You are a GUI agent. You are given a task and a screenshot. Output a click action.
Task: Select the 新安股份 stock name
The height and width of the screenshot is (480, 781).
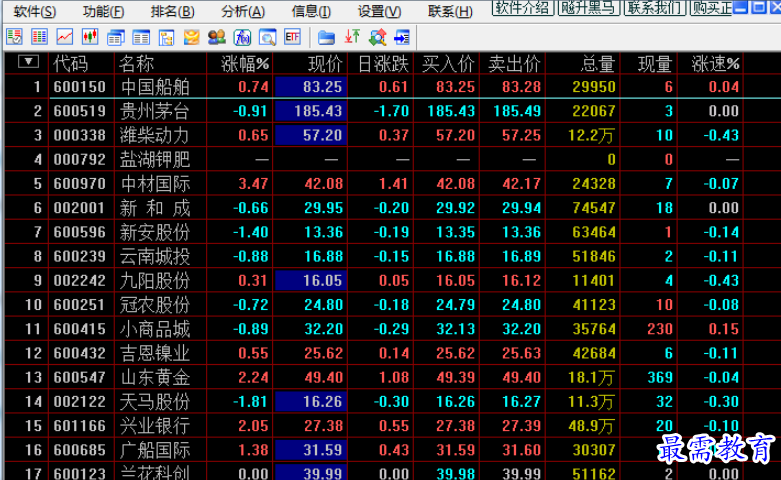tap(154, 232)
